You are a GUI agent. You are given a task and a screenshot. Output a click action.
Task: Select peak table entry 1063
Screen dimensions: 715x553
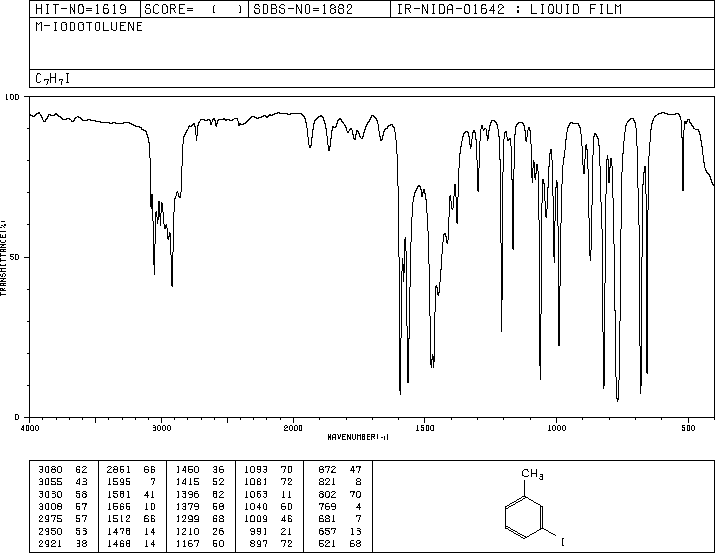click(x=256, y=494)
